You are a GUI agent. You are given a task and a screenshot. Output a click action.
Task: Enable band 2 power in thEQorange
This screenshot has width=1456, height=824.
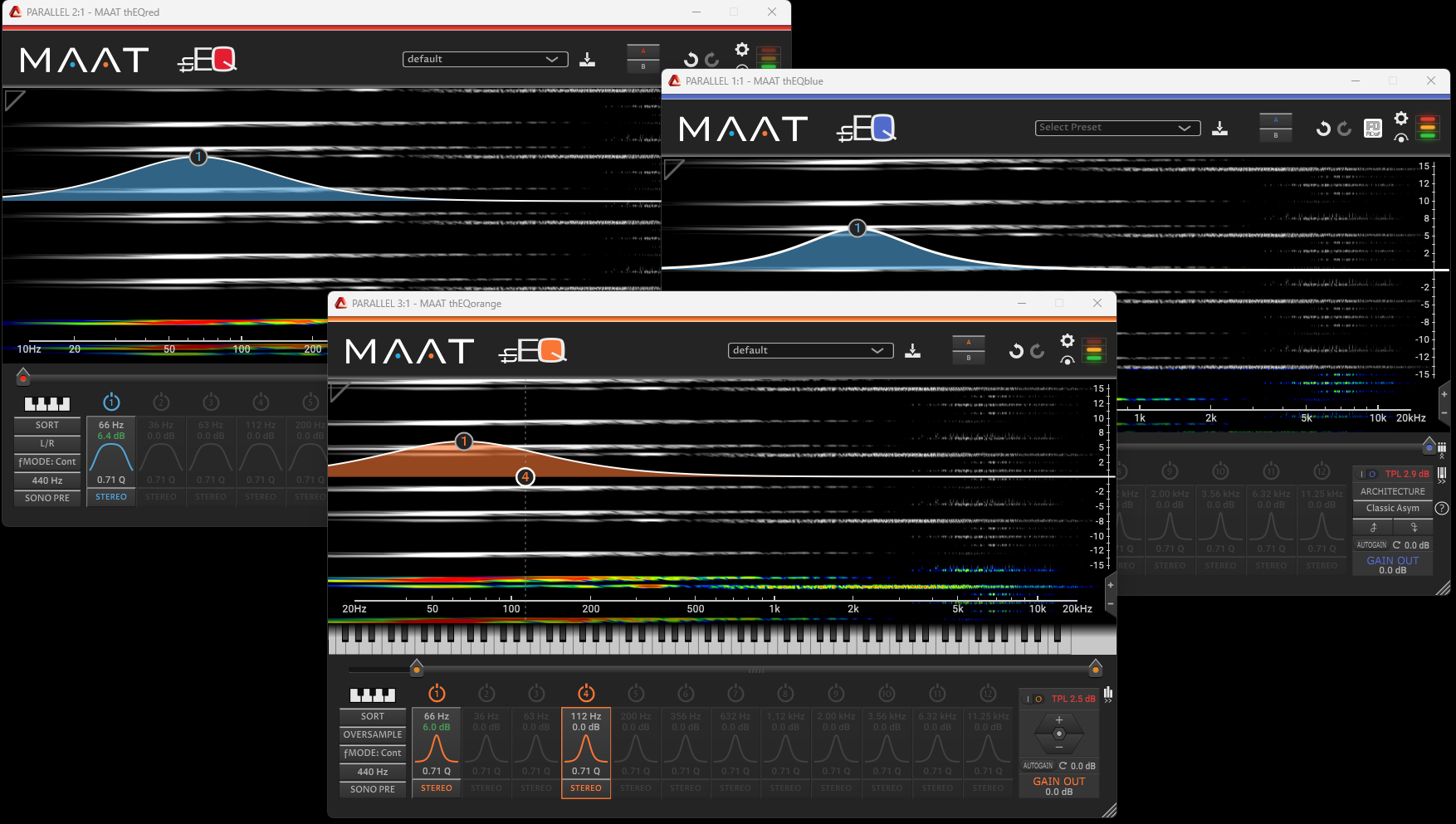pos(486,693)
